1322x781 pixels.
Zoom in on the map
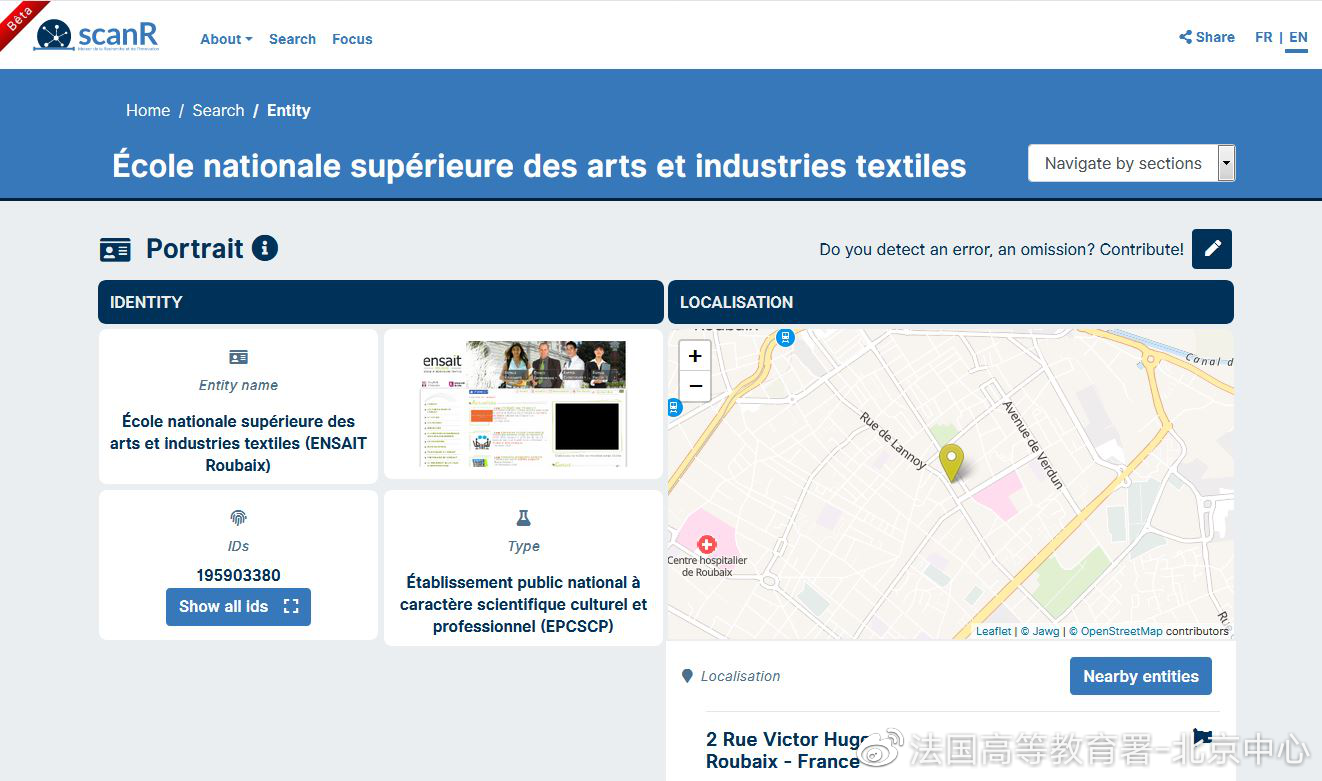(x=695, y=356)
